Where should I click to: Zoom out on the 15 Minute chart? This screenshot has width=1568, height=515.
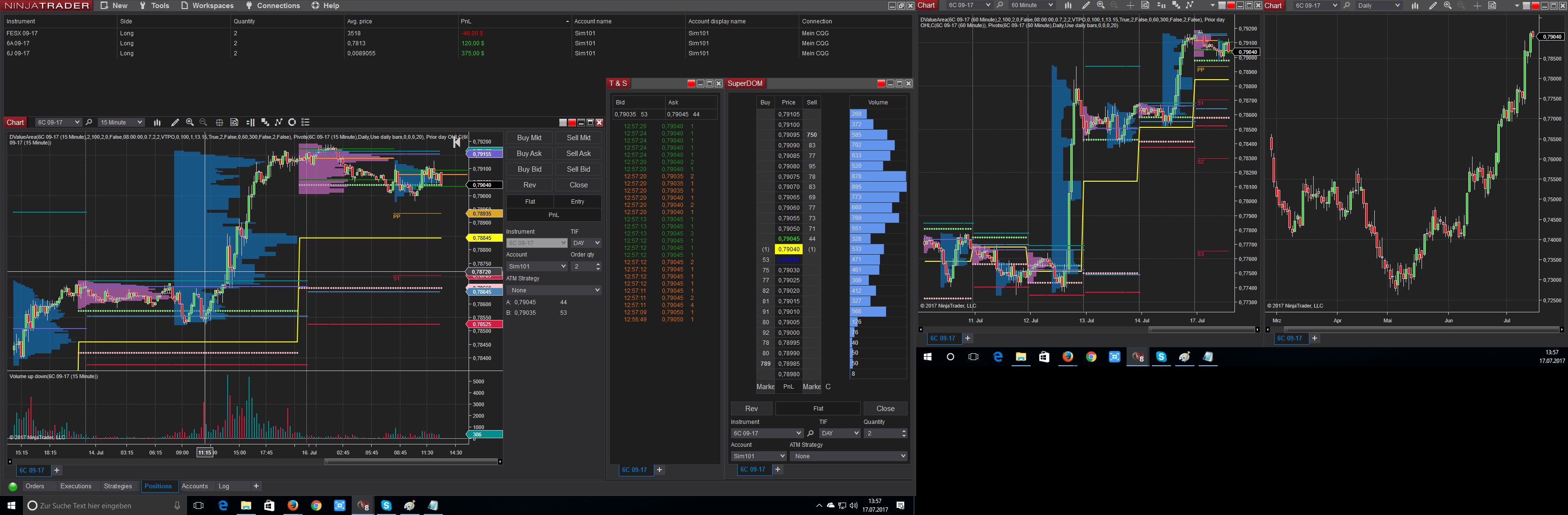click(x=203, y=122)
